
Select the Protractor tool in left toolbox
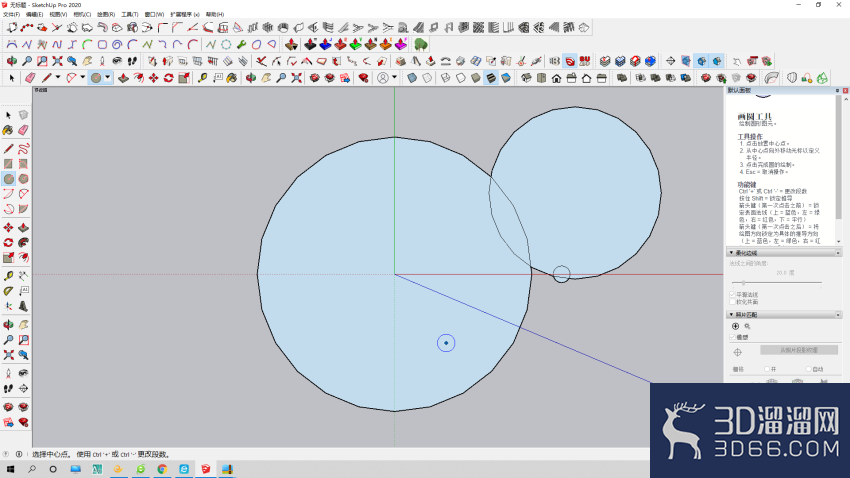[8, 291]
